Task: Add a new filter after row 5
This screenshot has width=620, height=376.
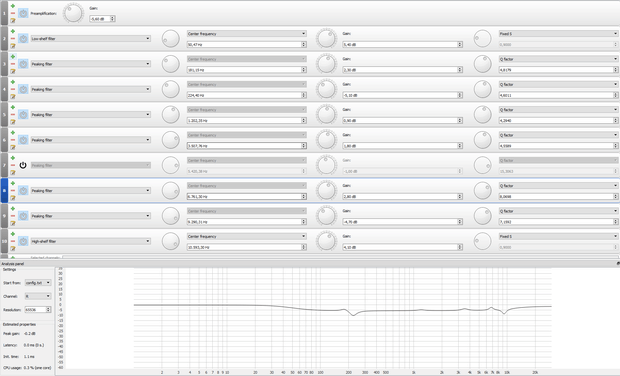Action: [x=13, y=107]
